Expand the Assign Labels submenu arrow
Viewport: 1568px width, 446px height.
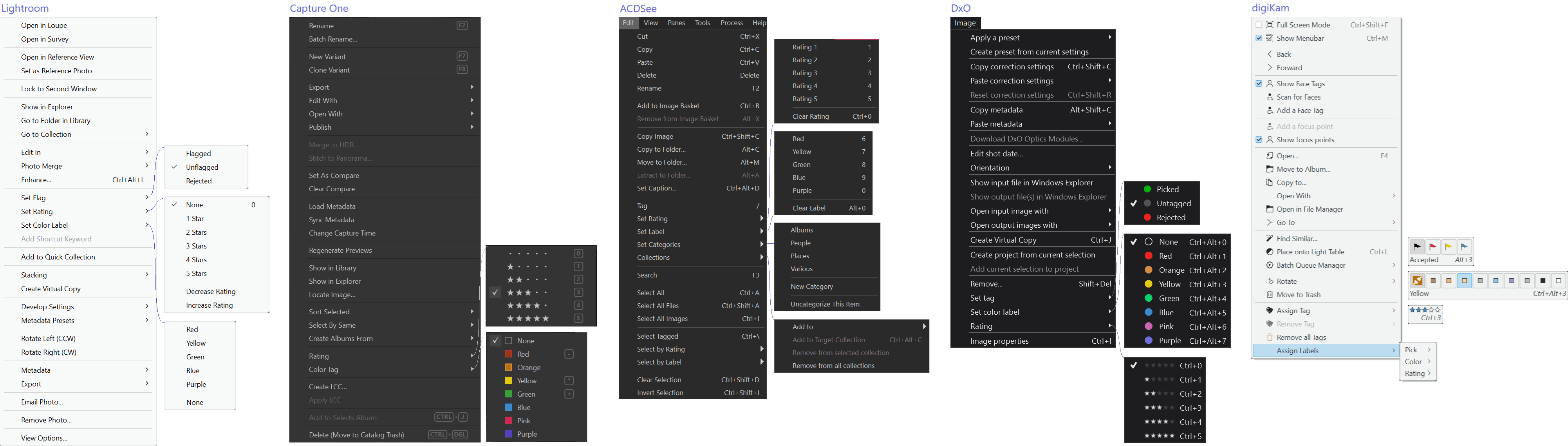coord(1393,351)
